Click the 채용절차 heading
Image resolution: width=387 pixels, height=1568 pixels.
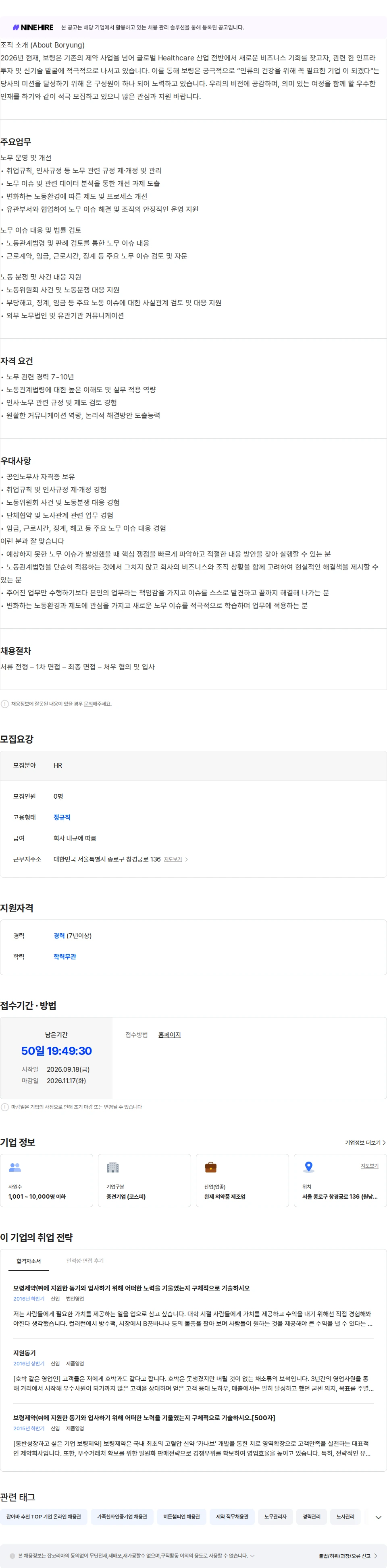[16, 651]
